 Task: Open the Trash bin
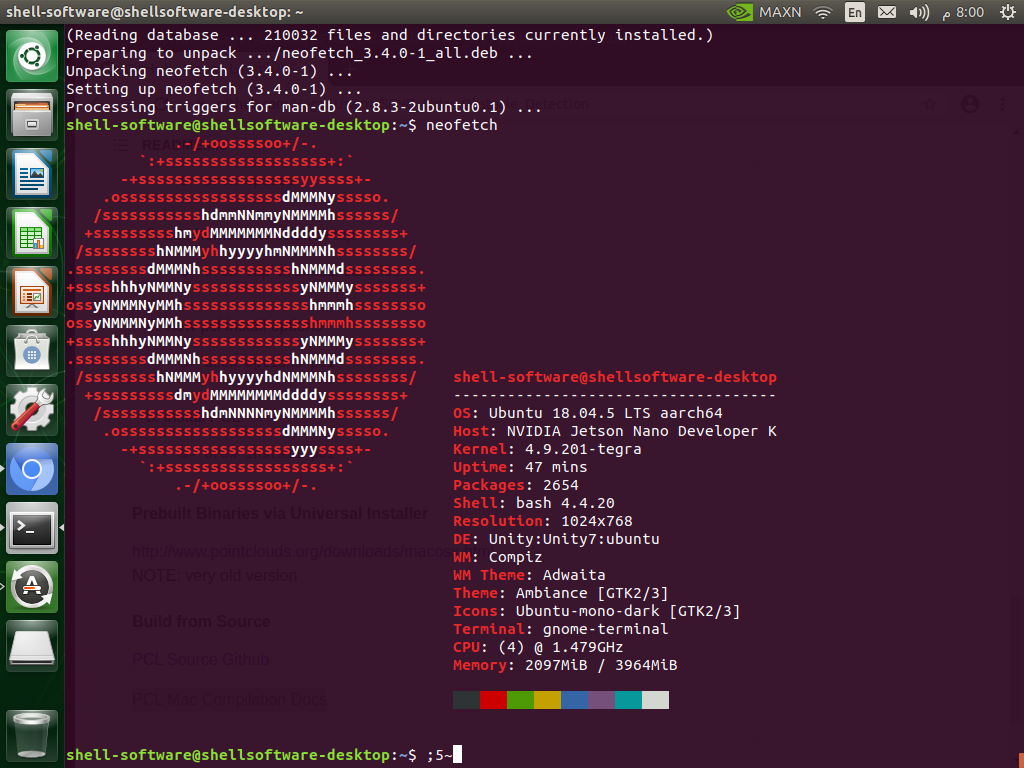tap(32, 733)
